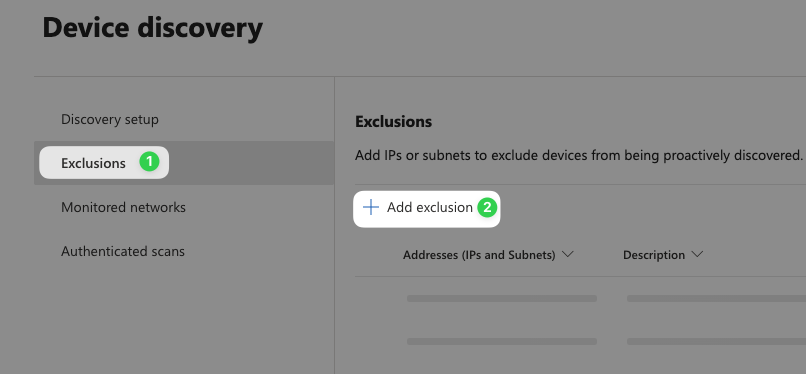Click the vertical divider beside the navigation

(x=335, y=226)
